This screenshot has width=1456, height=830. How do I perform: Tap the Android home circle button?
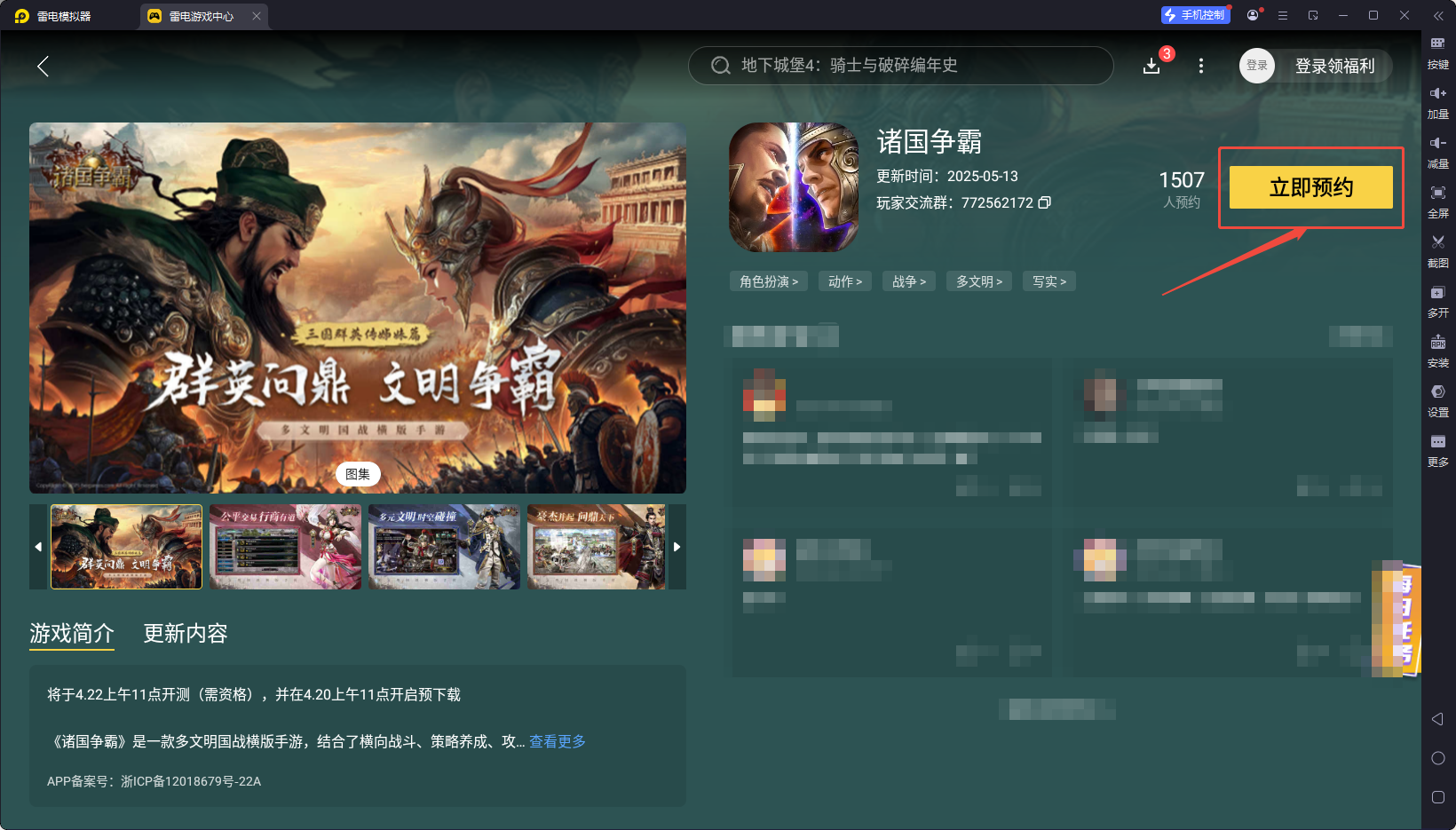[1438, 758]
